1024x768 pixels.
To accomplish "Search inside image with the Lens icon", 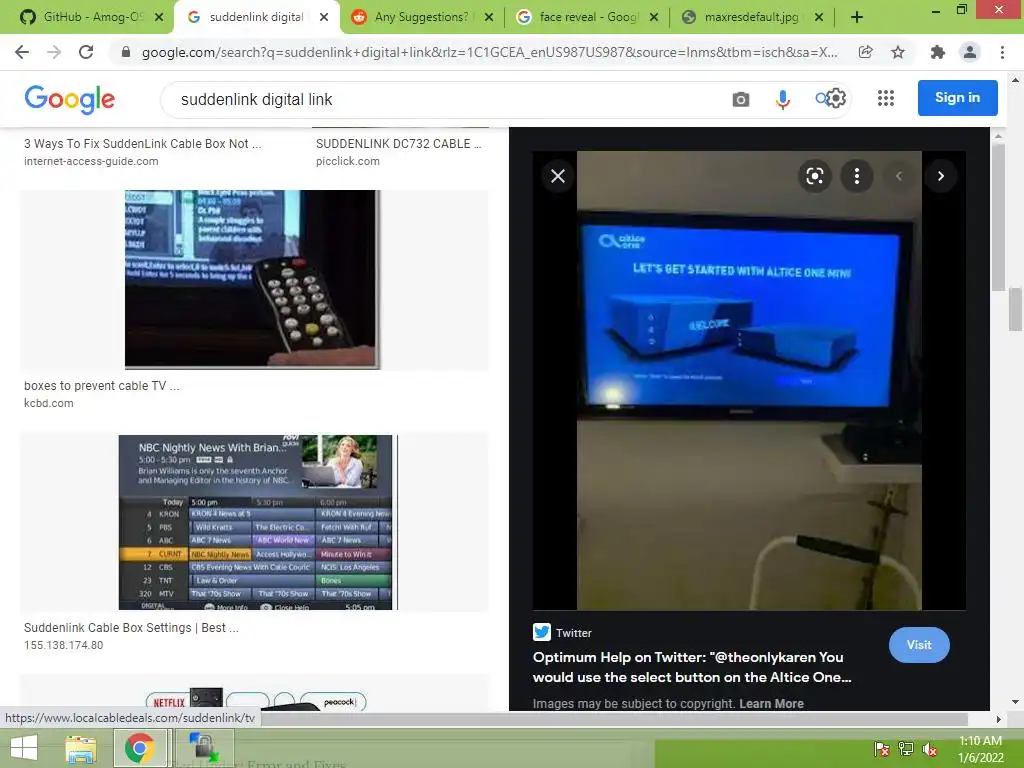I will point(814,176).
